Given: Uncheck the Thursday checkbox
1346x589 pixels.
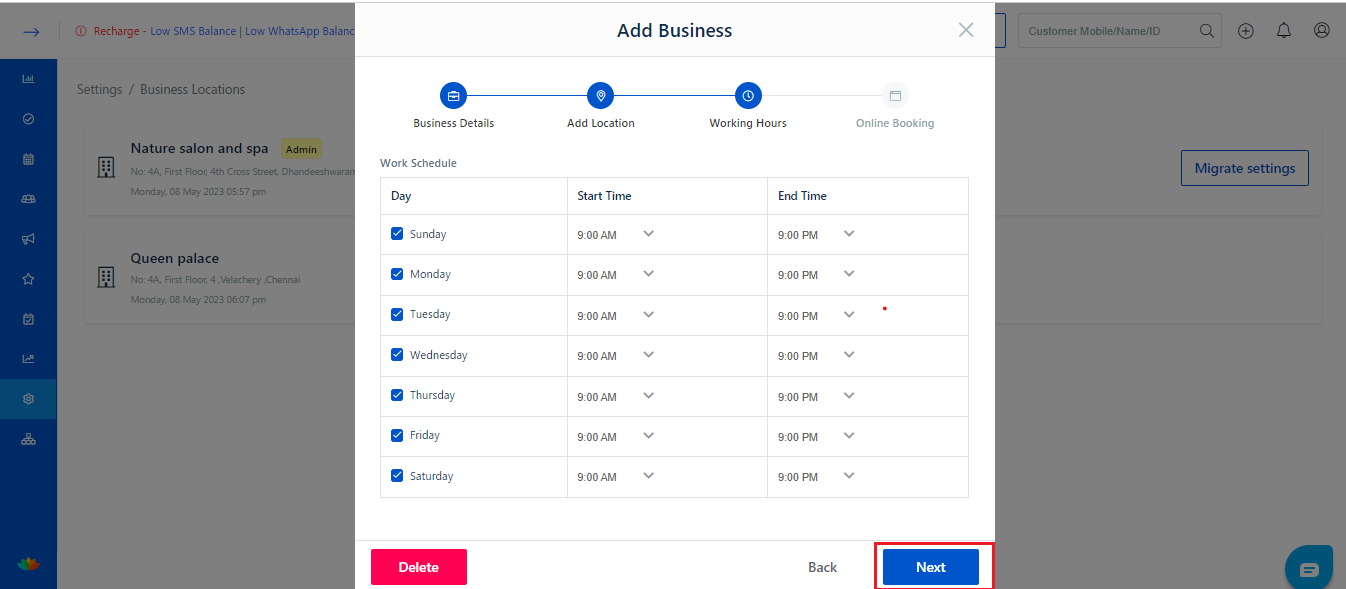Looking at the screenshot, I should coord(397,394).
